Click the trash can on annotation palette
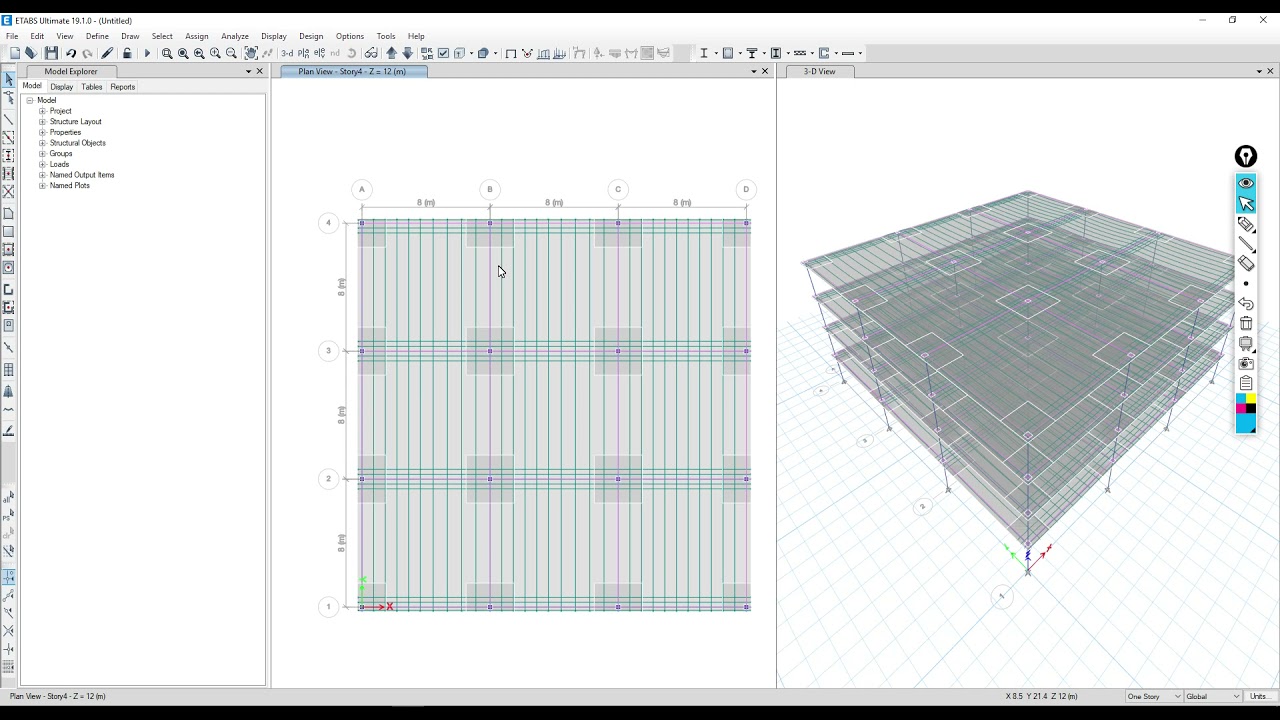This screenshot has width=1280, height=720. 1246,323
